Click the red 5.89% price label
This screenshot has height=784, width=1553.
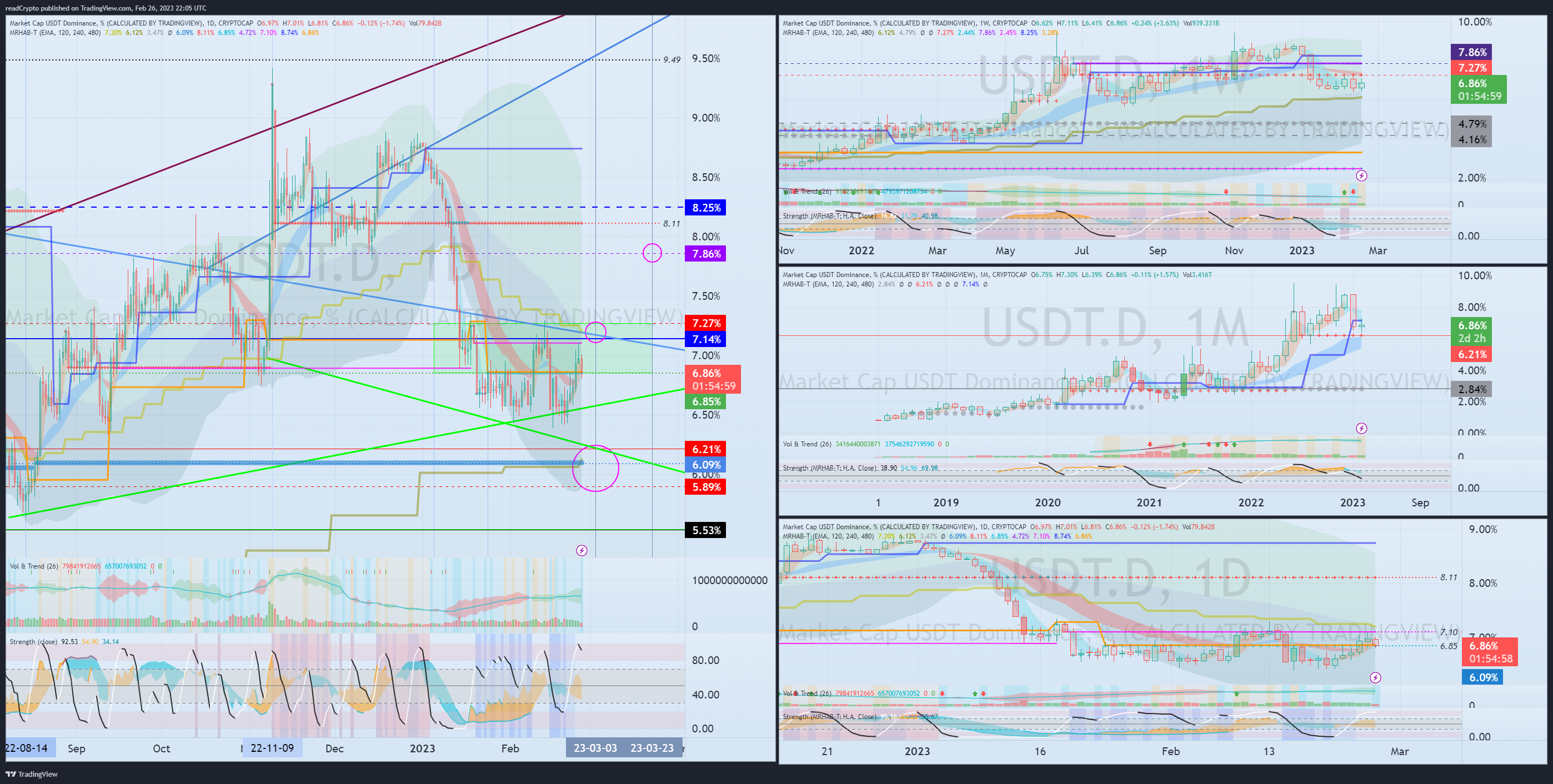pos(706,487)
